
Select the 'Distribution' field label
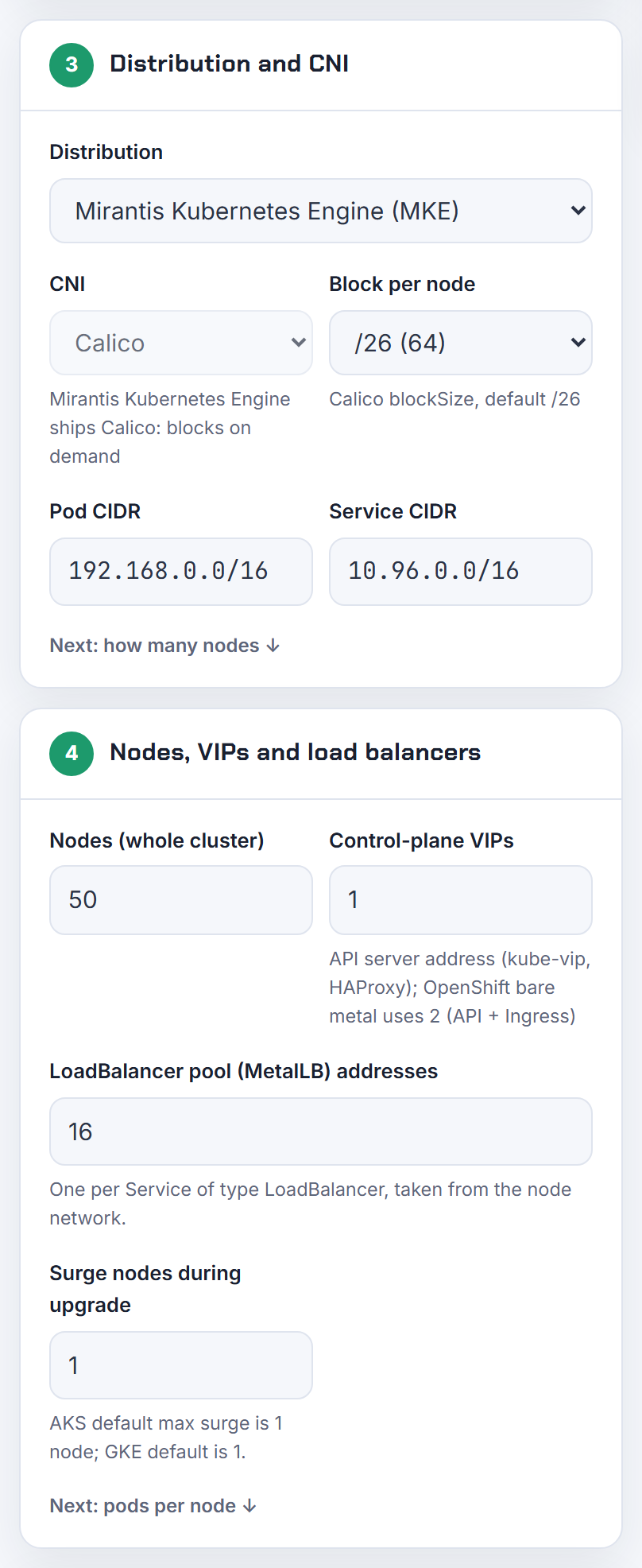click(106, 152)
